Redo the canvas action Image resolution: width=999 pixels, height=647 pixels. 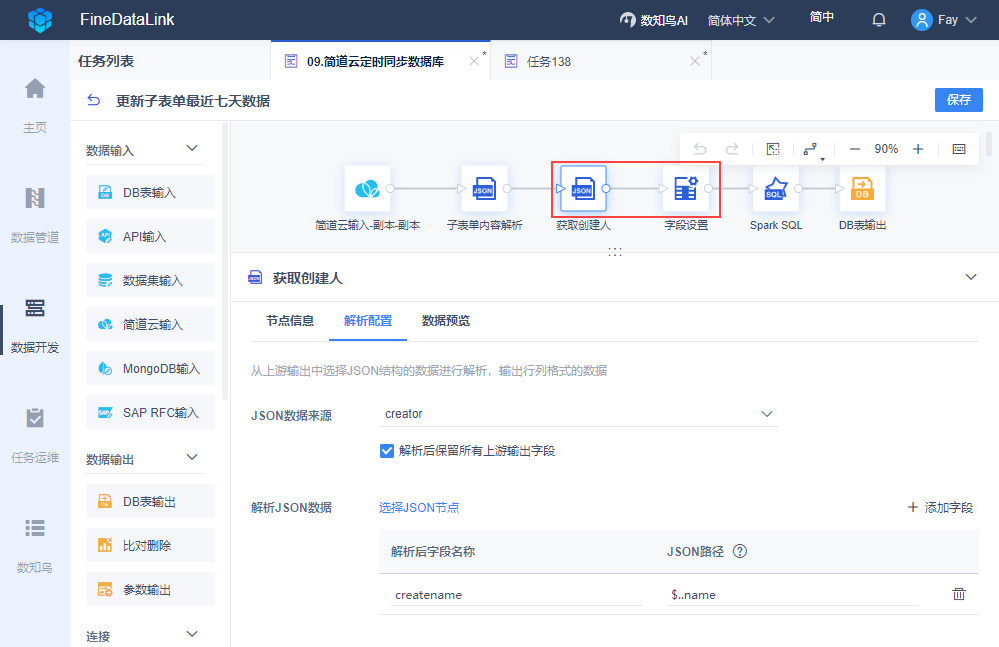[x=732, y=149]
